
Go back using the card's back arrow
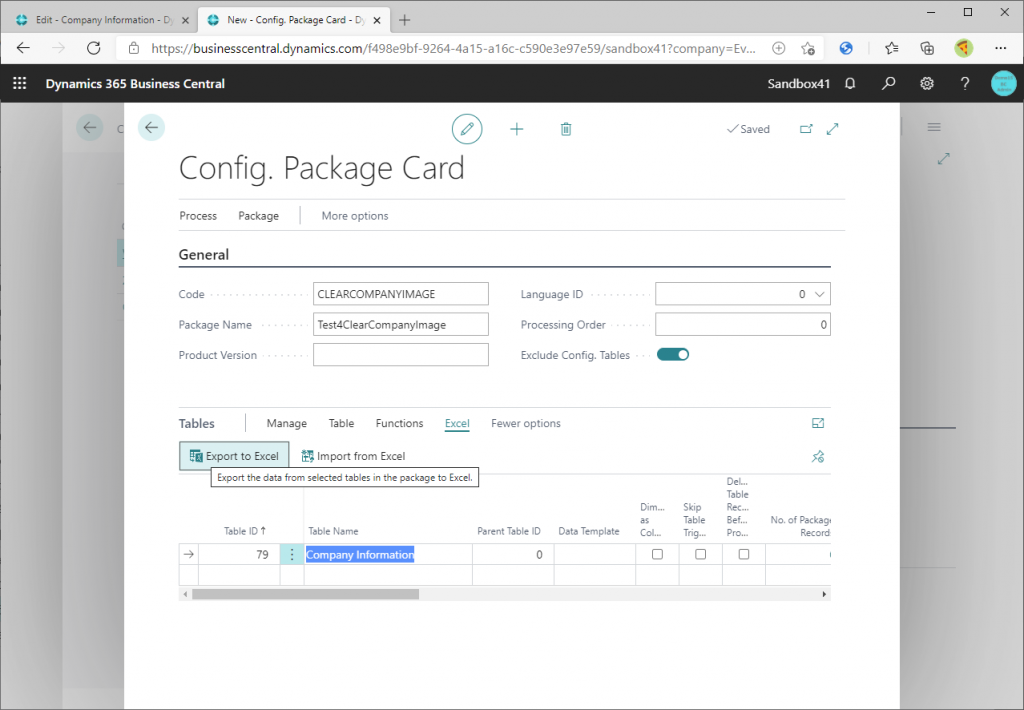tap(152, 127)
